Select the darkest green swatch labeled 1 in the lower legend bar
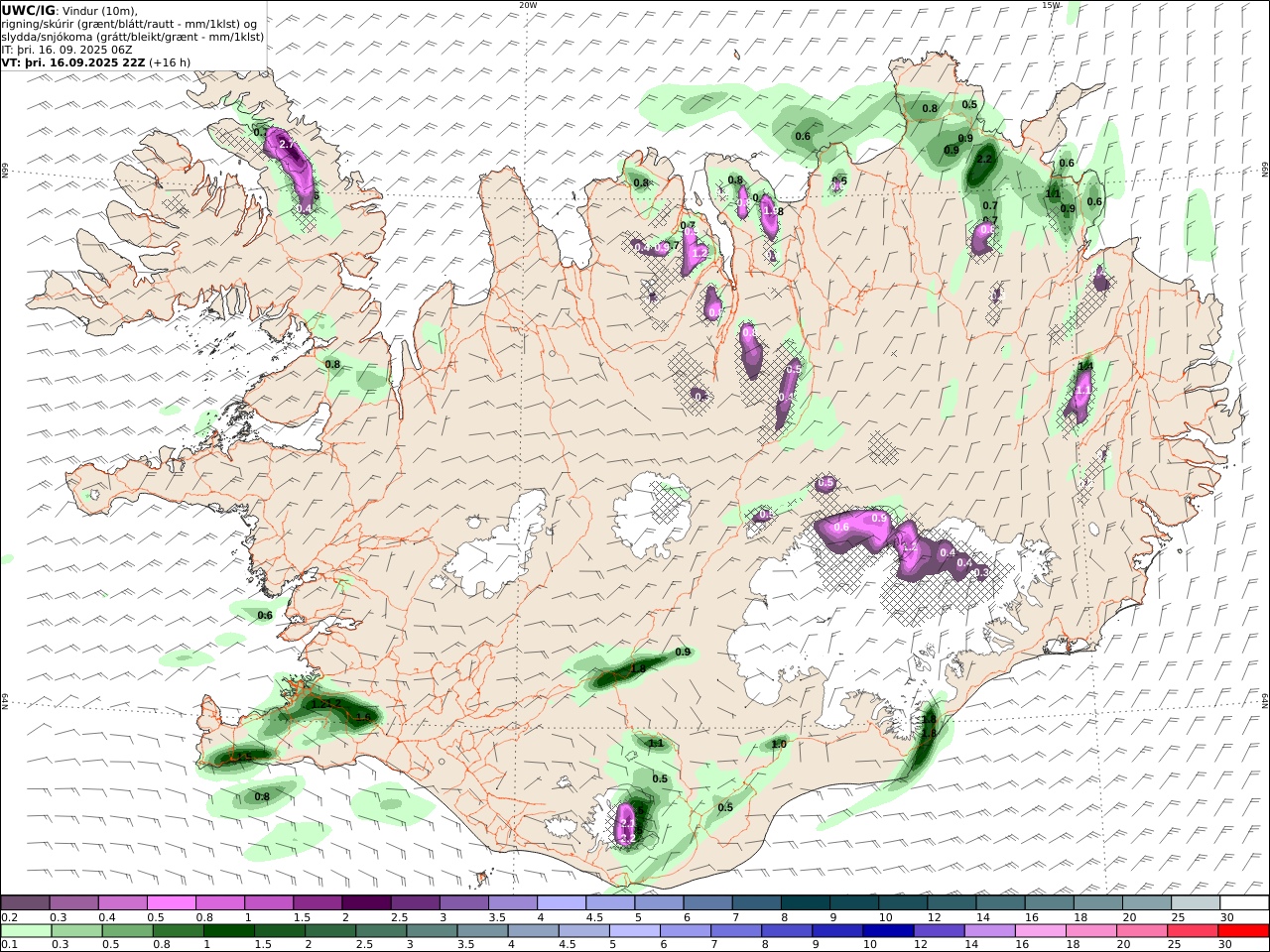This screenshot has width=1270, height=952. tap(229, 931)
